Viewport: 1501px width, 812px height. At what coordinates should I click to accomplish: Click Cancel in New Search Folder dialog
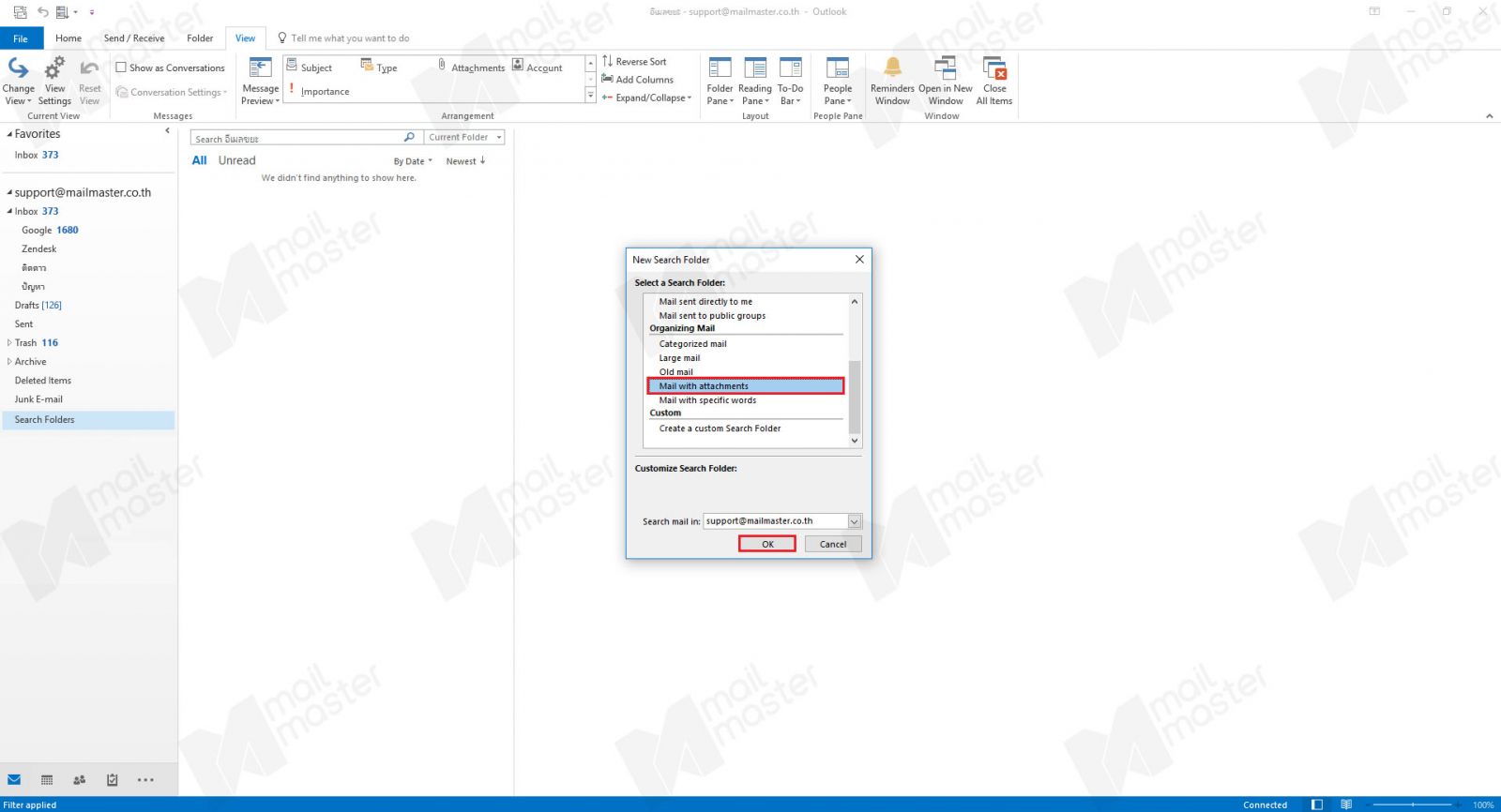(833, 544)
